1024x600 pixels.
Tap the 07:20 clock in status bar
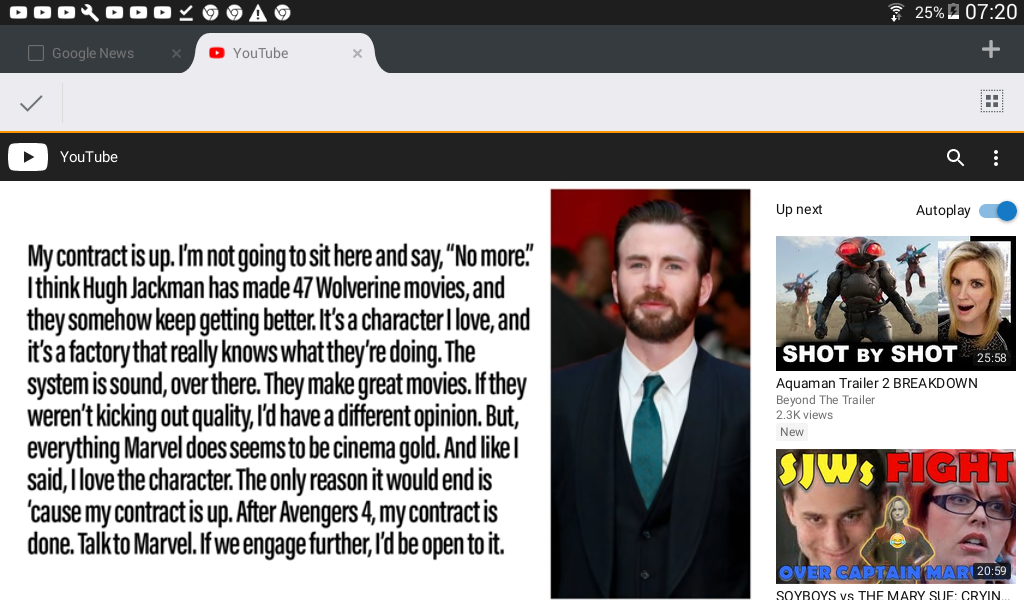[x=991, y=12]
